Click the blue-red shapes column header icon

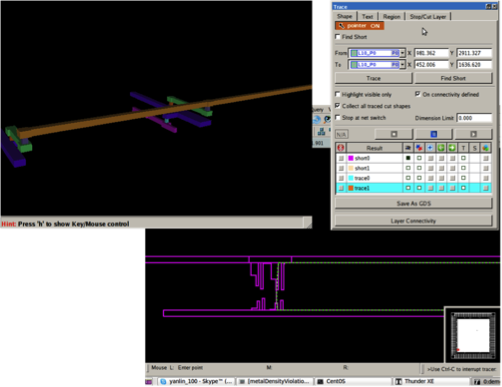pos(419,148)
